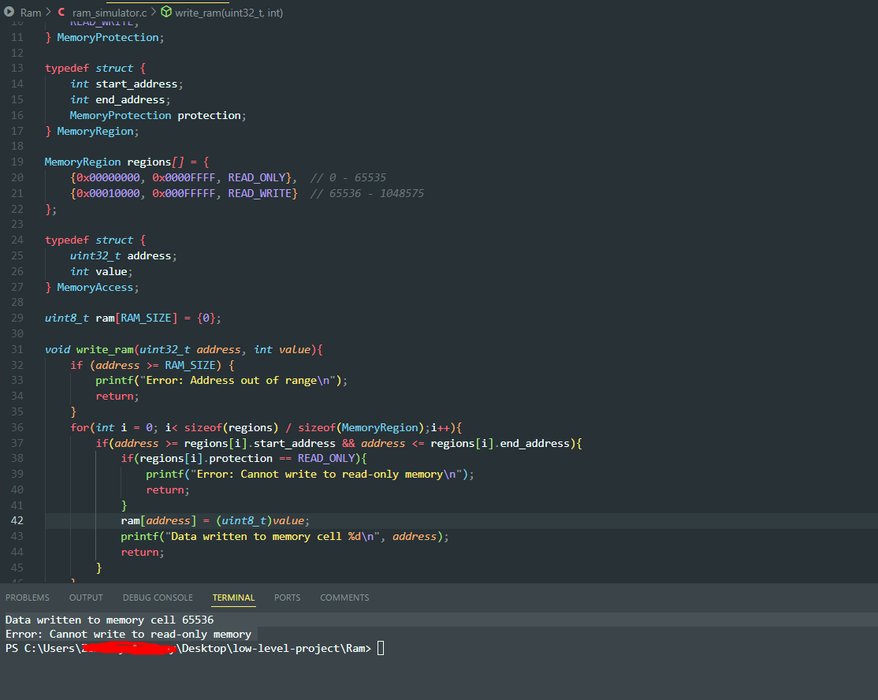
Task: Click the READ_WRITE constant in regions array
Action: tap(261, 193)
